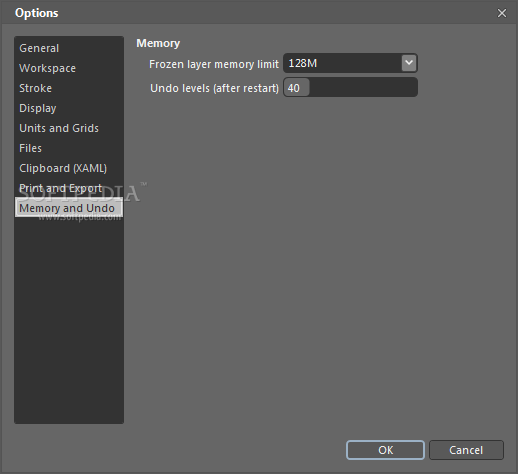Close the Options window with X
Screen dimensions: 518x474
[502, 13]
